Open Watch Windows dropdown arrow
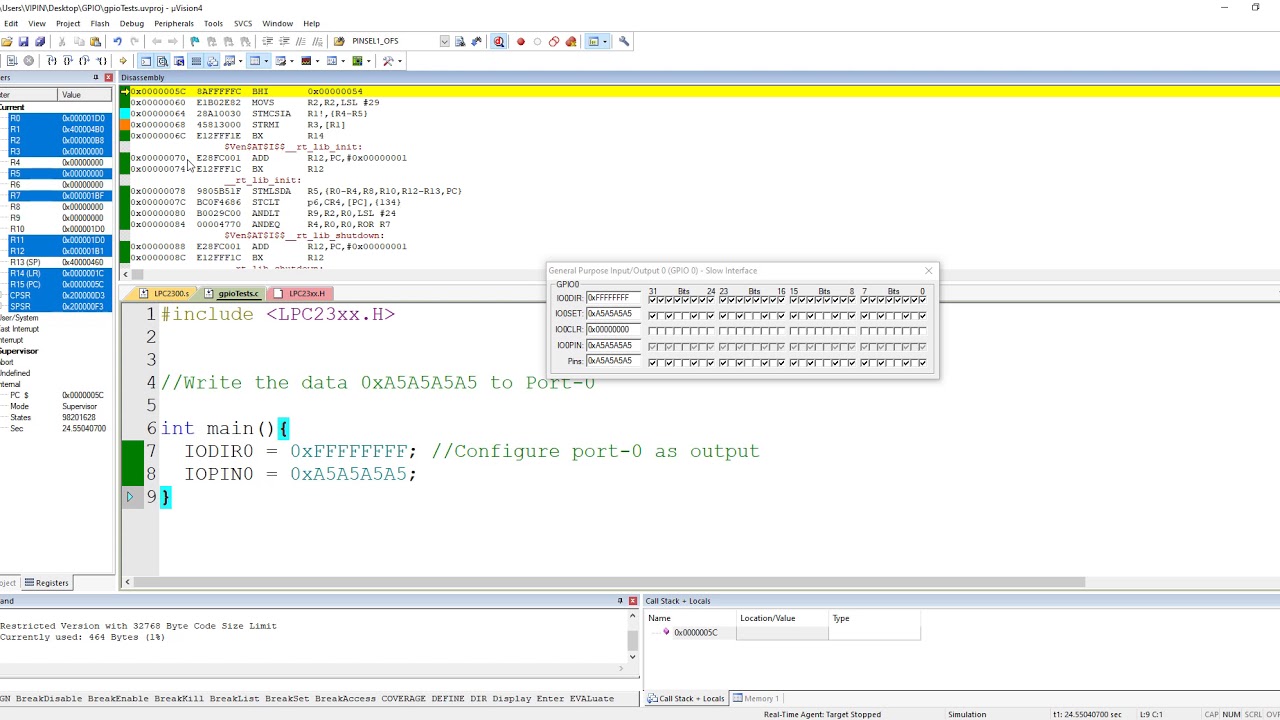 click(x=240, y=61)
